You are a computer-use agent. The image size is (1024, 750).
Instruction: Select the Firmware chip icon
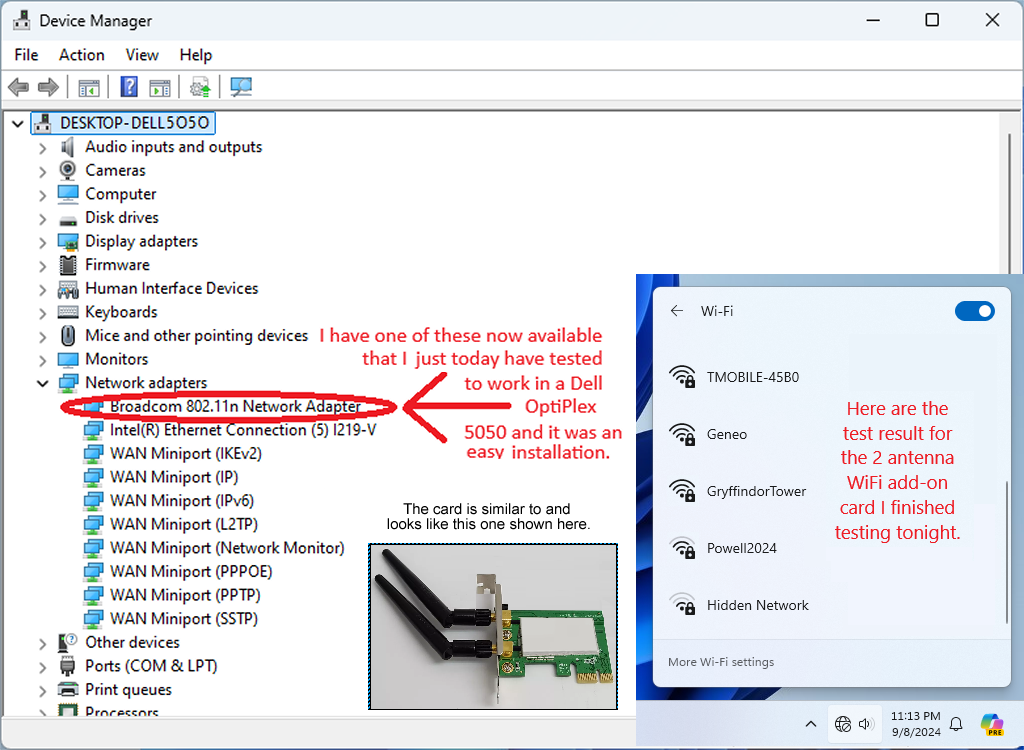tap(68, 265)
